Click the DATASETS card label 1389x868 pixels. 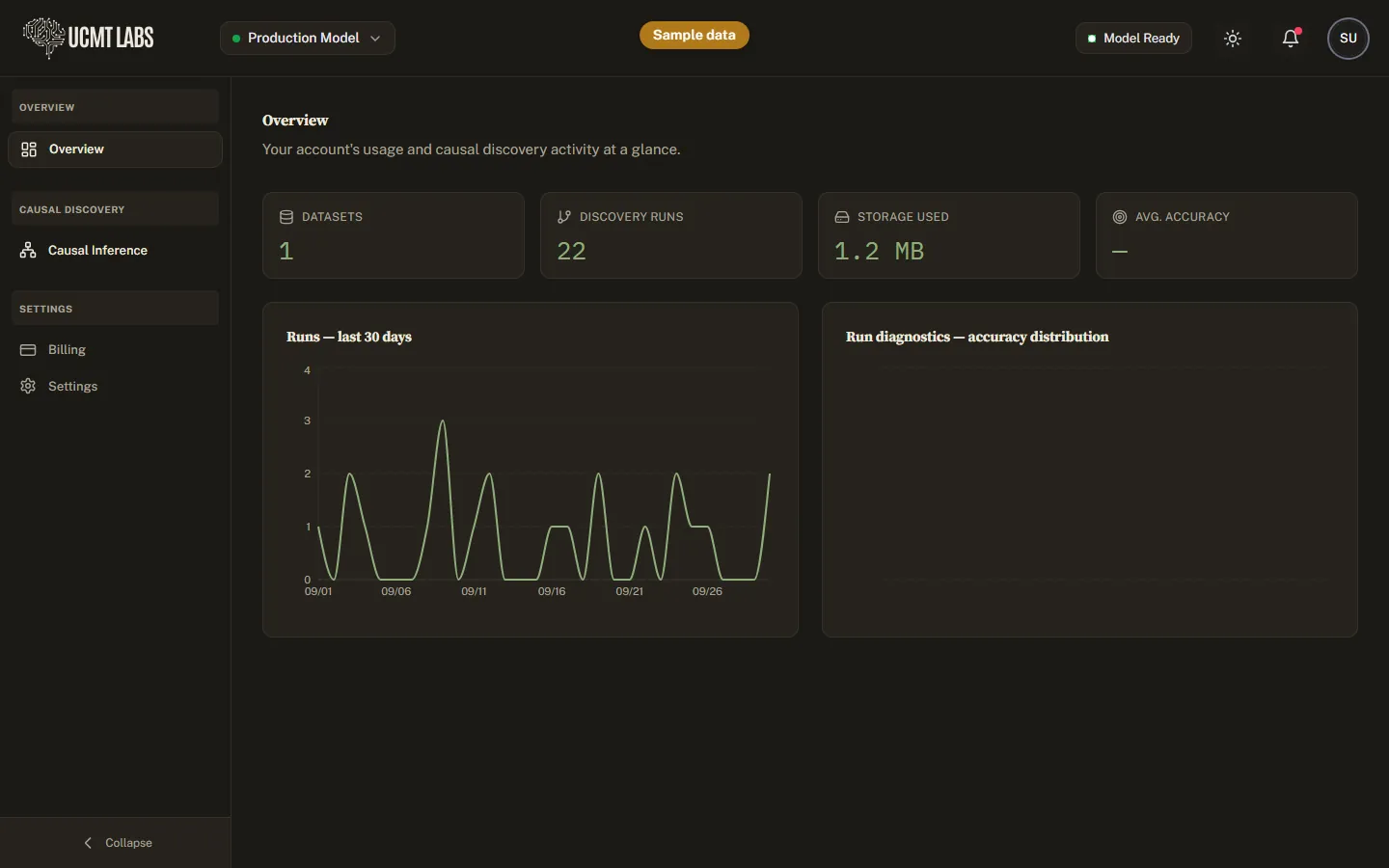(332, 217)
